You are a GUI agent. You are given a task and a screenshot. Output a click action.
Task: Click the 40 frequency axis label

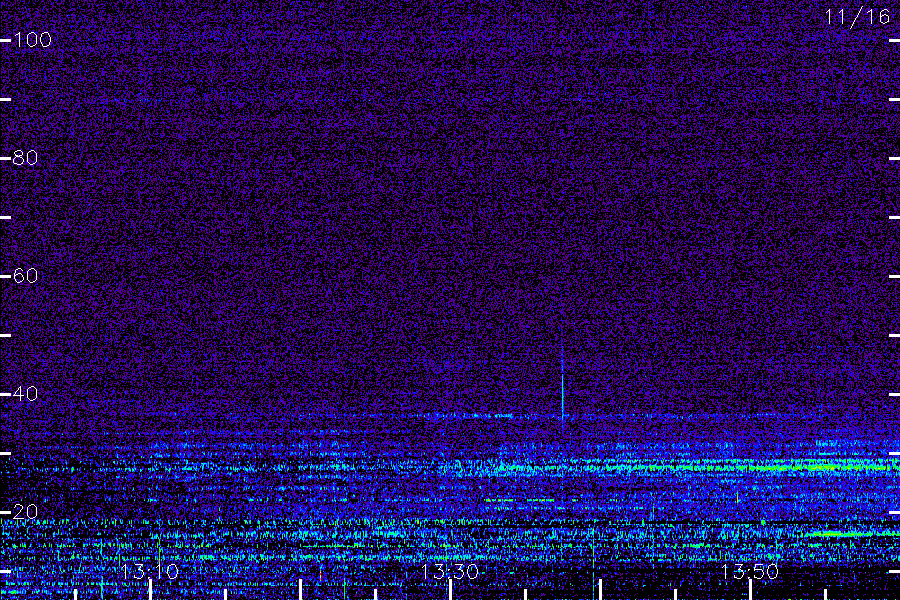(26, 393)
